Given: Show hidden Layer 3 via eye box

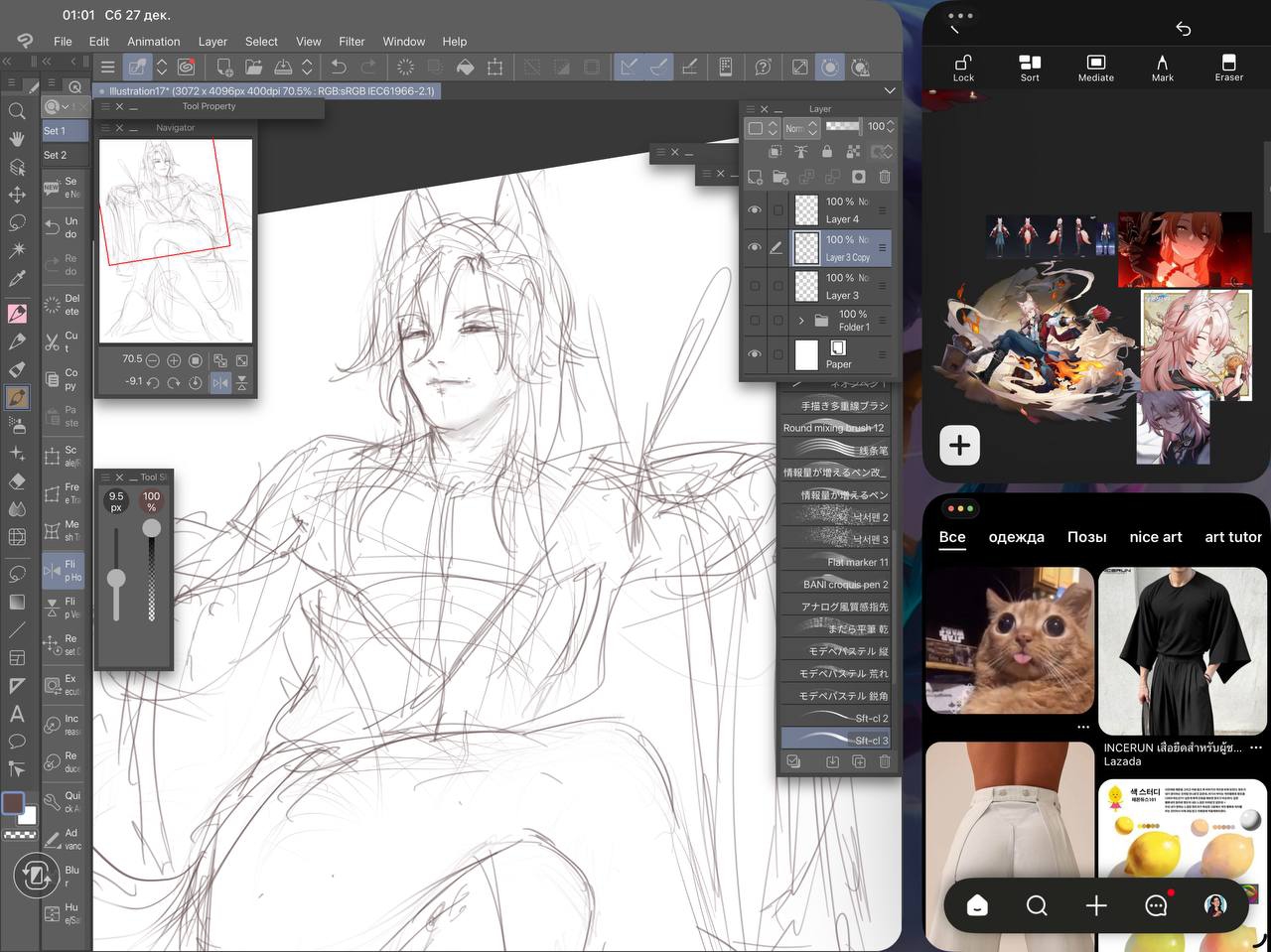Looking at the screenshot, I should pyautogui.click(x=755, y=287).
